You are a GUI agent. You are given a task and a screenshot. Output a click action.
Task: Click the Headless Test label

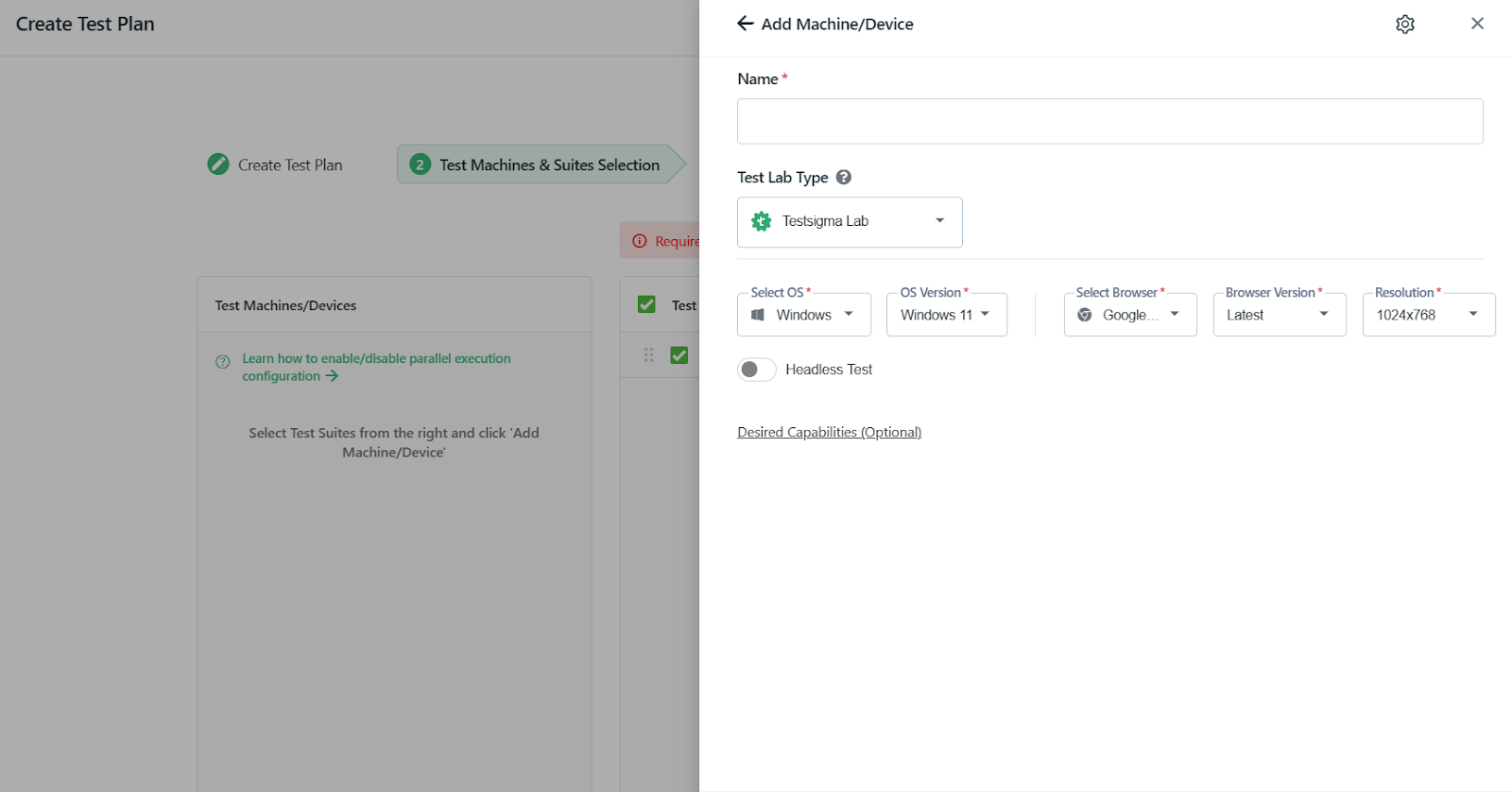click(x=829, y=370)
